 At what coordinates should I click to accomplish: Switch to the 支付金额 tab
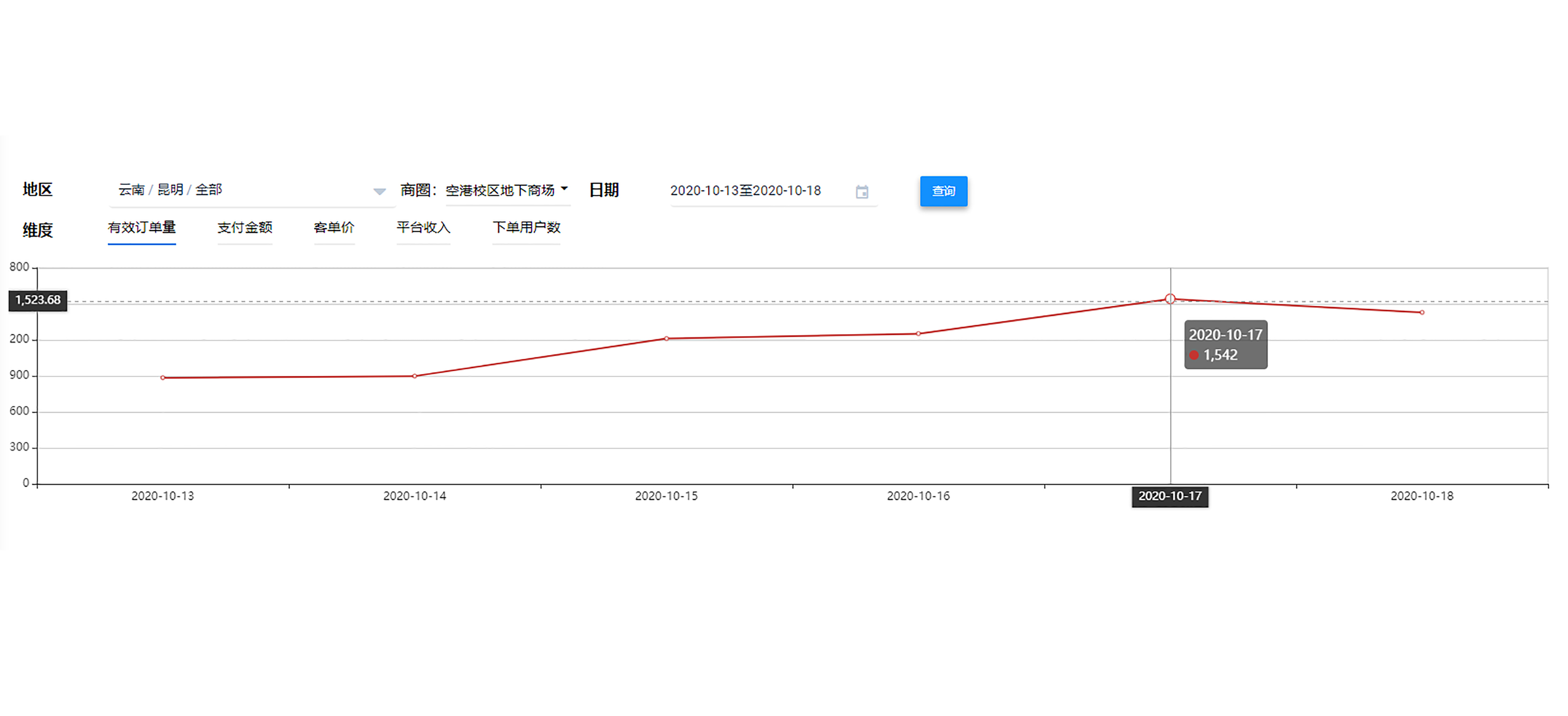(245, 228)
